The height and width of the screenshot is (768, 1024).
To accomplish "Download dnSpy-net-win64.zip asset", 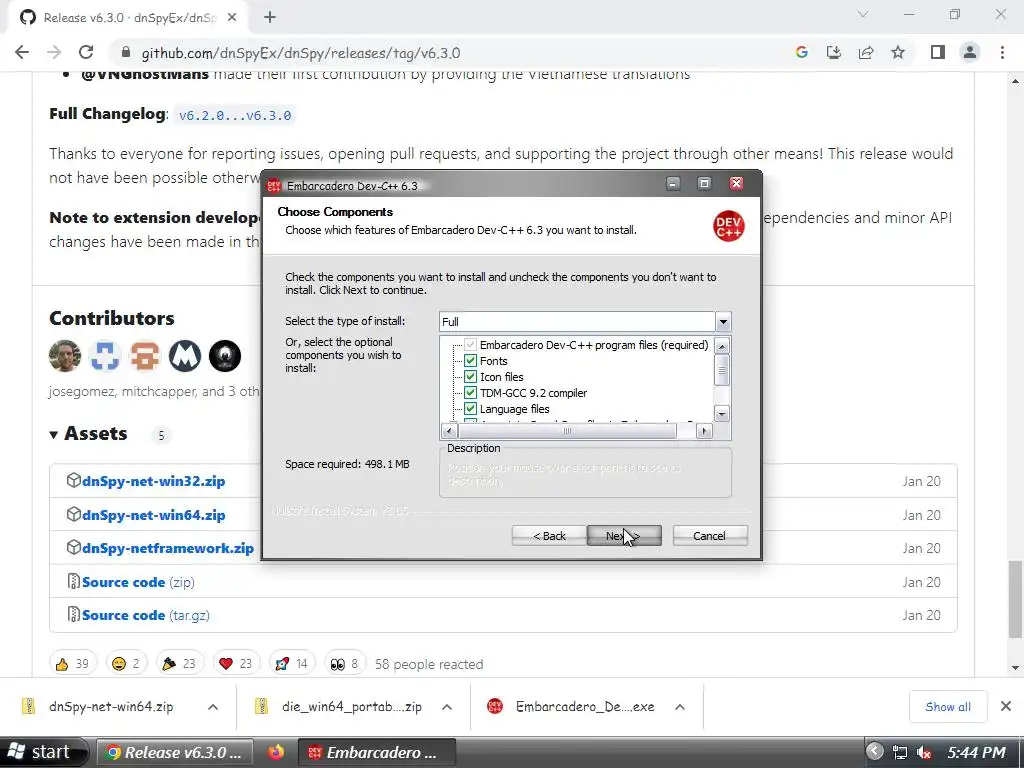I will point(153,515).
